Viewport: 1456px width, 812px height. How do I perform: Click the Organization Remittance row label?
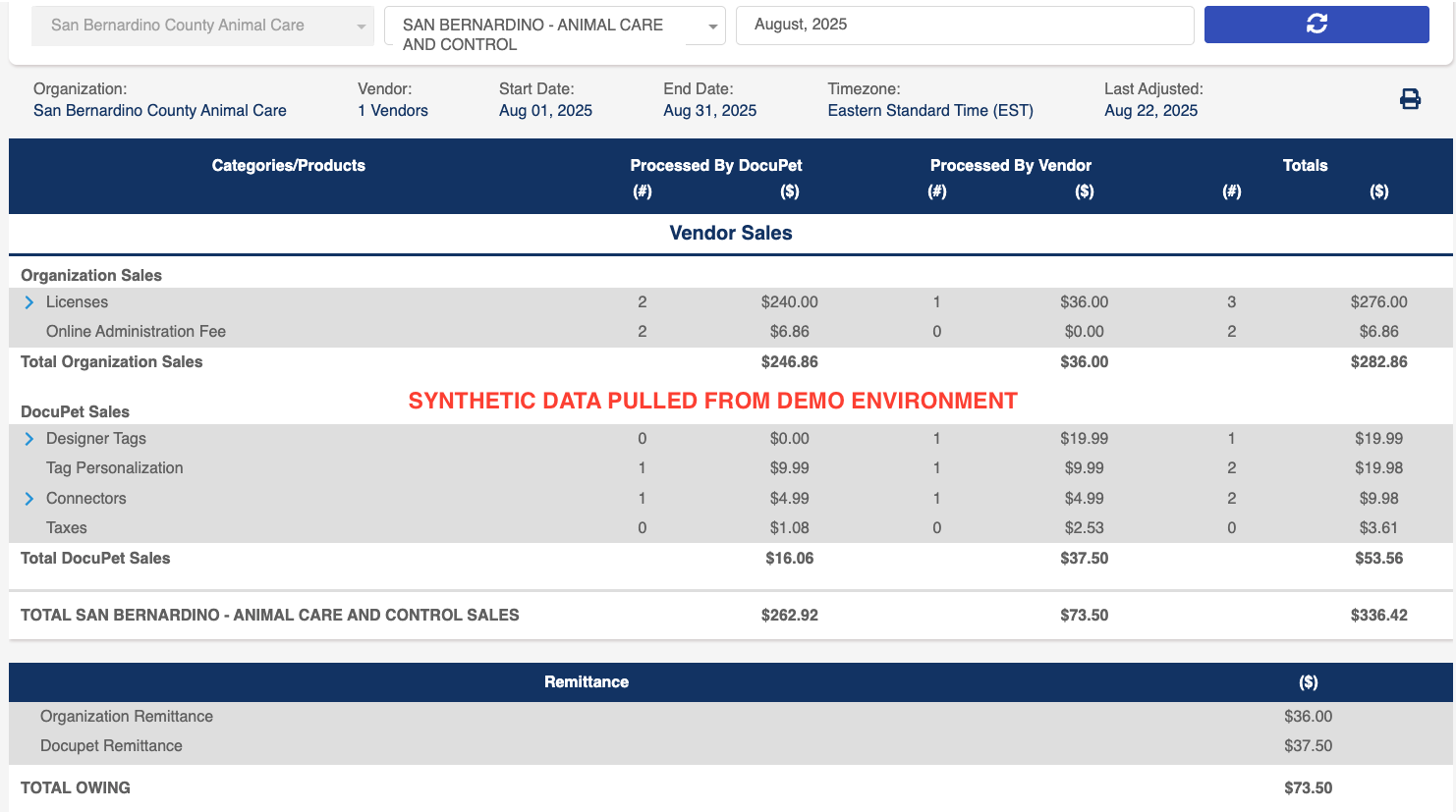127,717
